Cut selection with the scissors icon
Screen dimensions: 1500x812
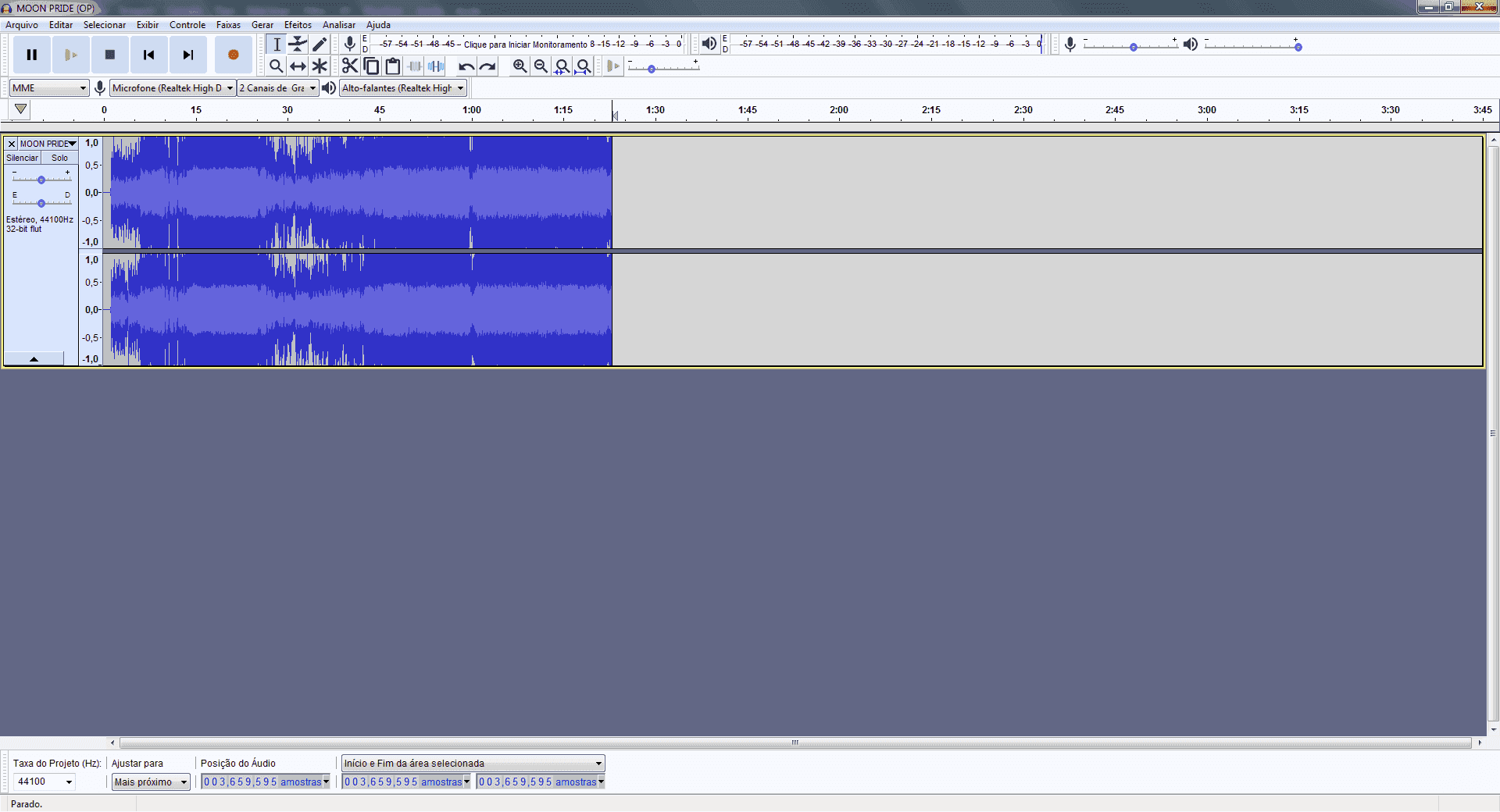(350, 66)
